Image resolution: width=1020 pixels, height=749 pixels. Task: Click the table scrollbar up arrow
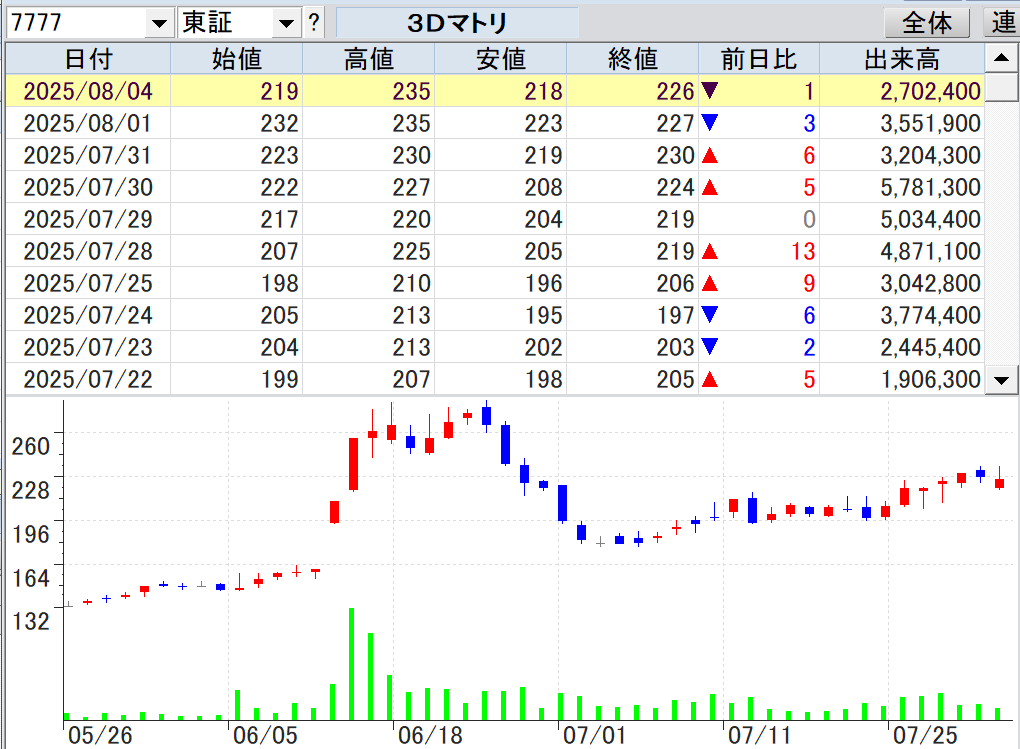(1002, 59)
